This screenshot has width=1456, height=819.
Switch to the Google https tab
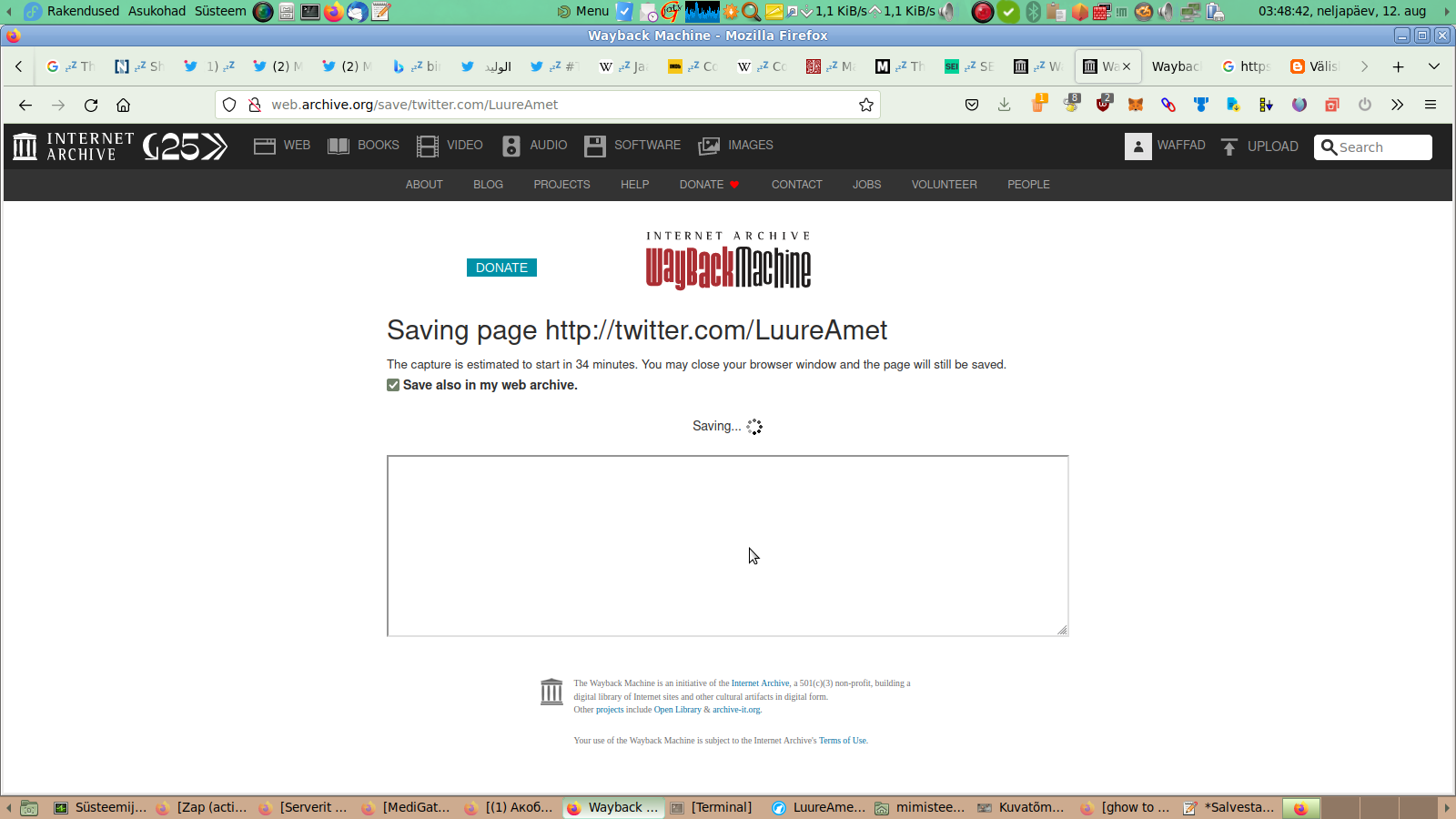(x=1246, y=66)
